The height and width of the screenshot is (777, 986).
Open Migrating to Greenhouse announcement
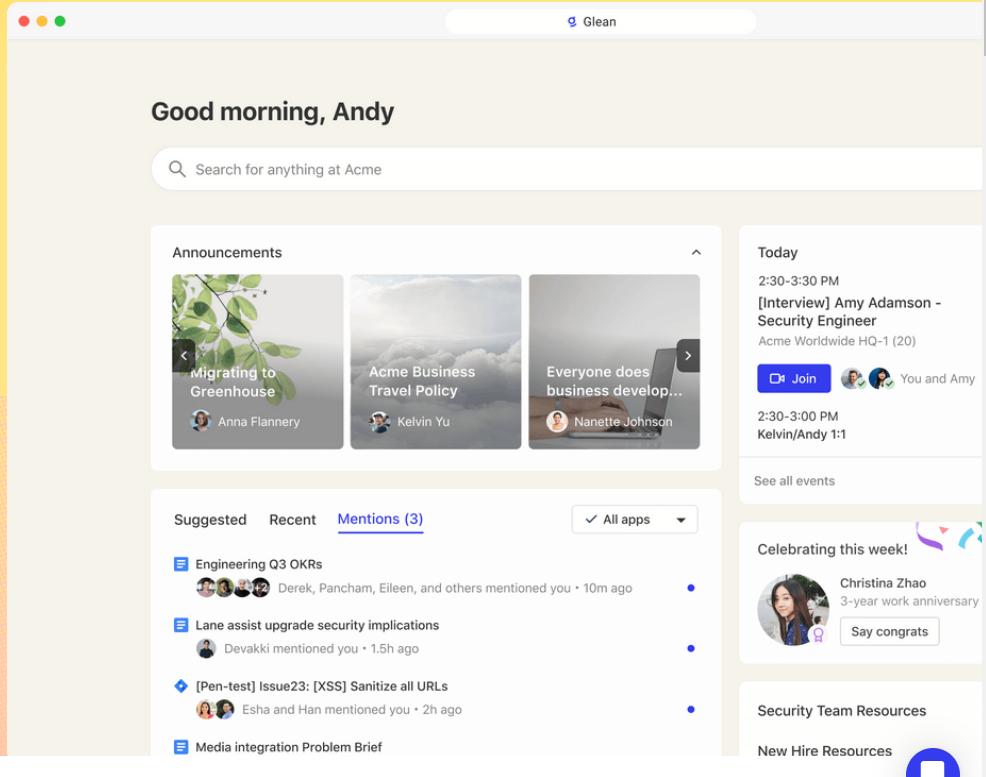pyautogui.click(x=258, y=361)
